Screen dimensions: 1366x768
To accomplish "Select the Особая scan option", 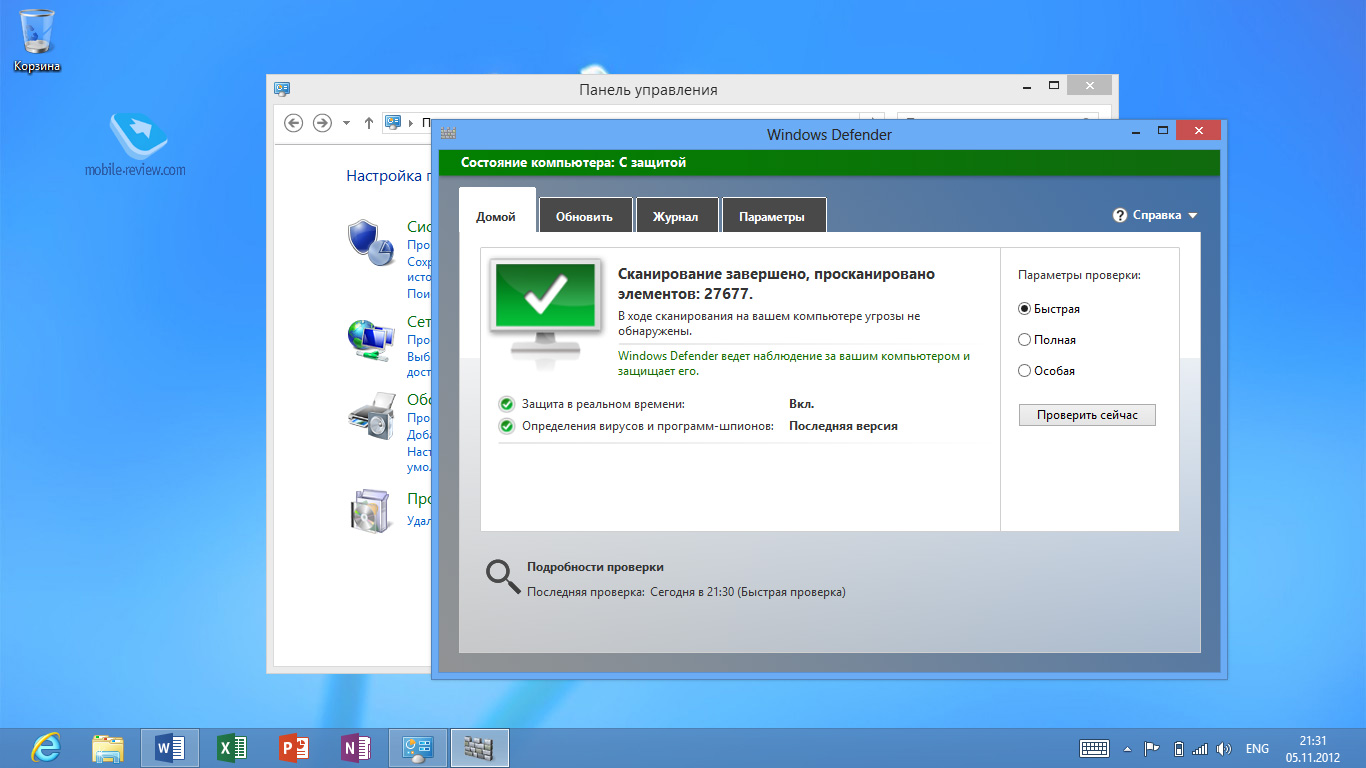I will click(x=1024, y=371).
